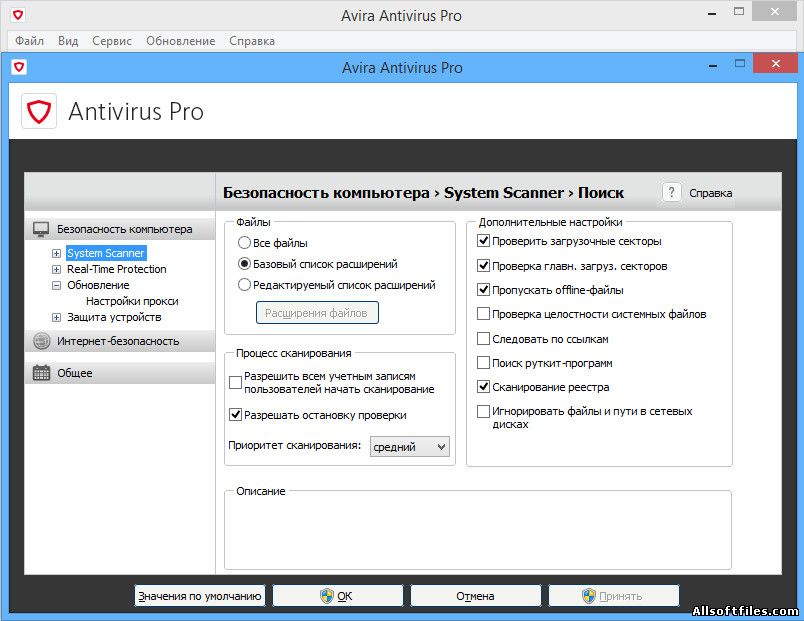Viewport: 804px width, 621px height.
Task: Click the Расширения файлов button
Action: point(317,313)
